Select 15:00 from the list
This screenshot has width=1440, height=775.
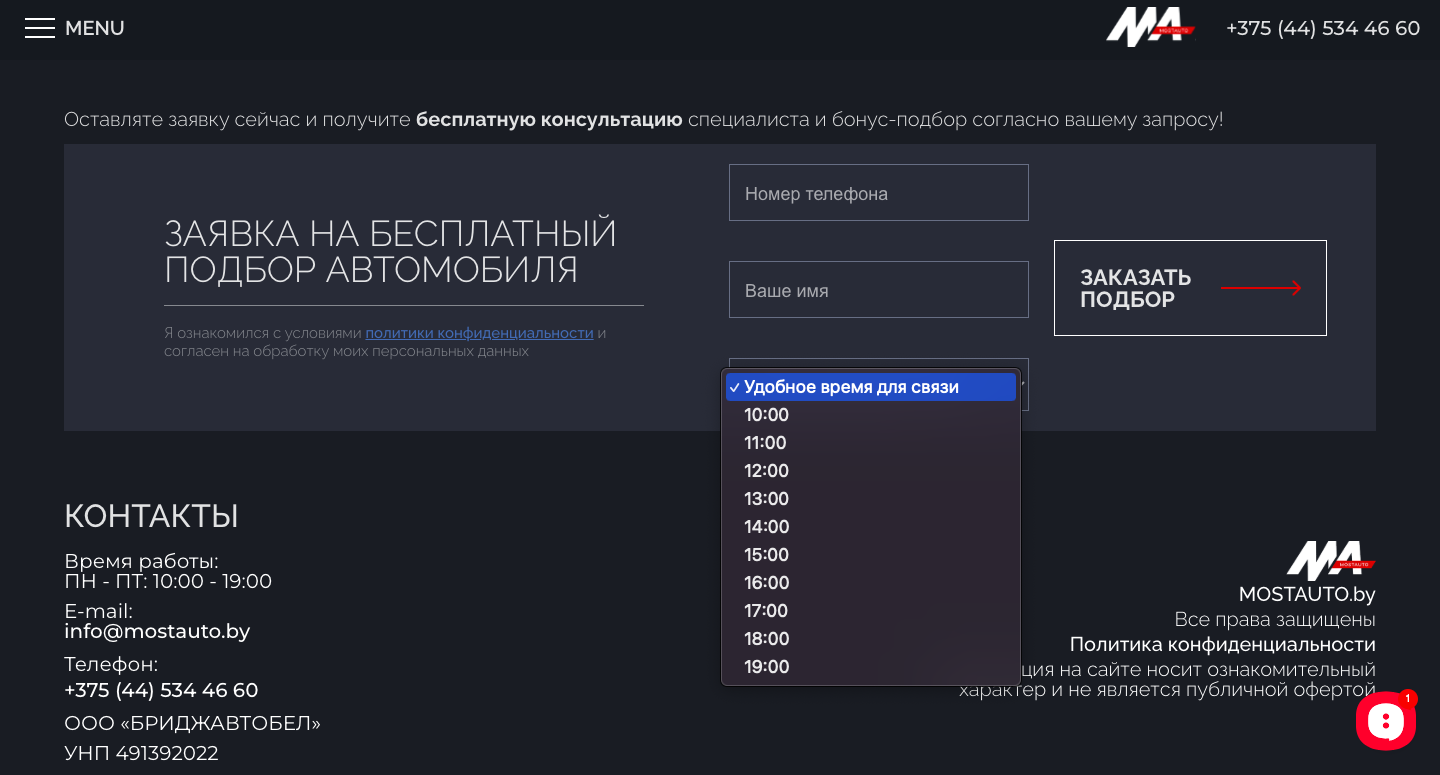coord(767,555)
